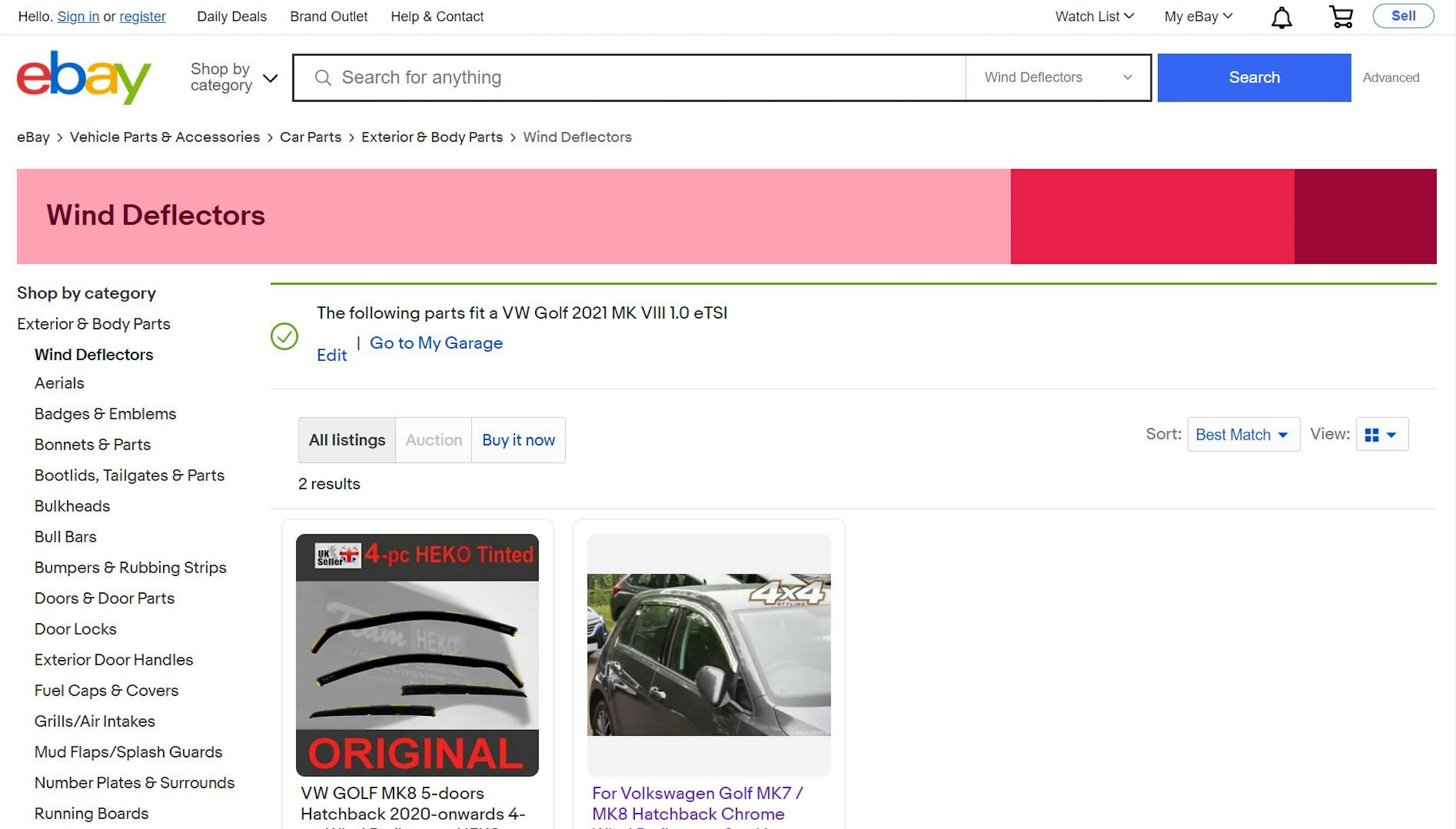
Task: Open Help & Contact
Action: pos(437,16)
